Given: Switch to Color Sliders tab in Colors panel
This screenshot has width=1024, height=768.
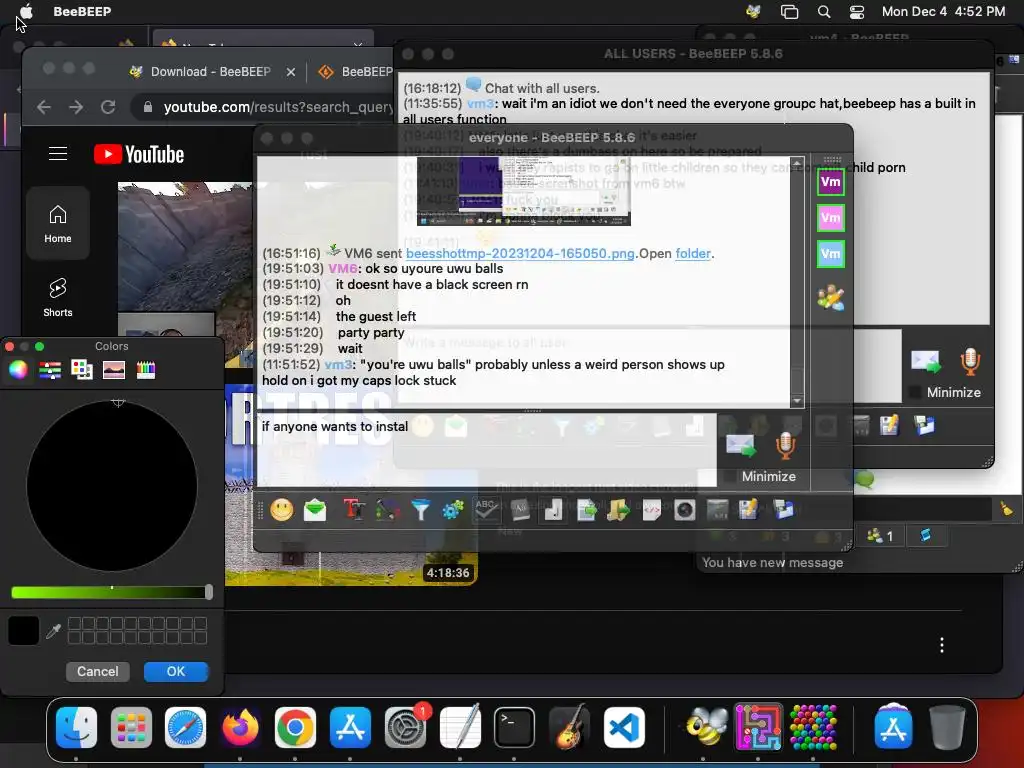Looking at the screenshot, I should click(x=50, y=370).
